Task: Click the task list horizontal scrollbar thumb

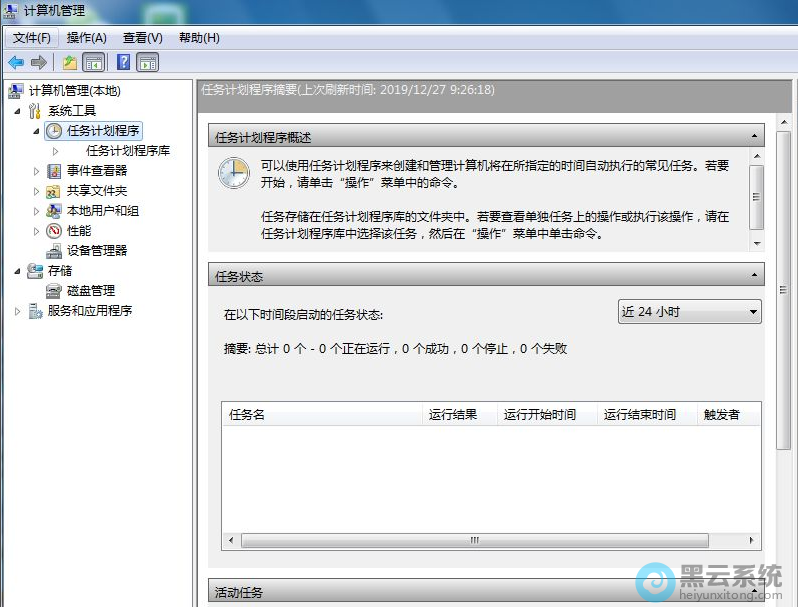Action: pyautogui.click(x=474, y=540)
